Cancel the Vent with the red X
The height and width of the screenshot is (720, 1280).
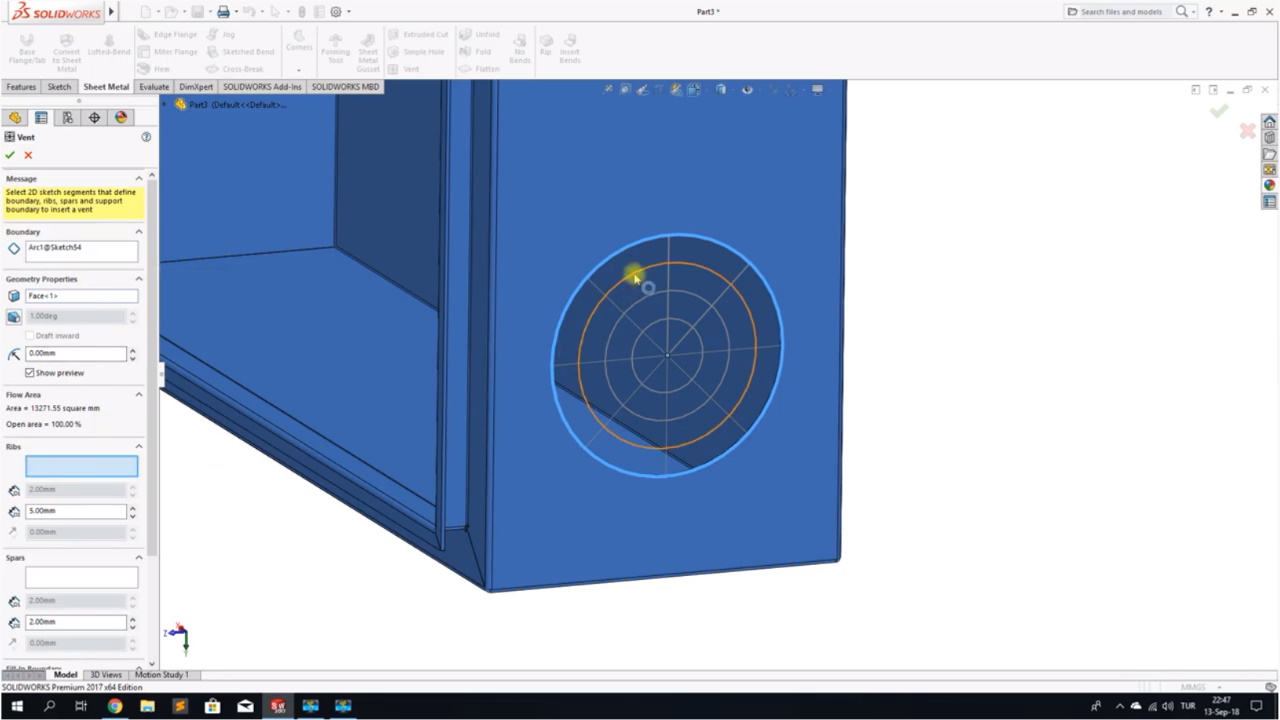[x=28, y=155]
